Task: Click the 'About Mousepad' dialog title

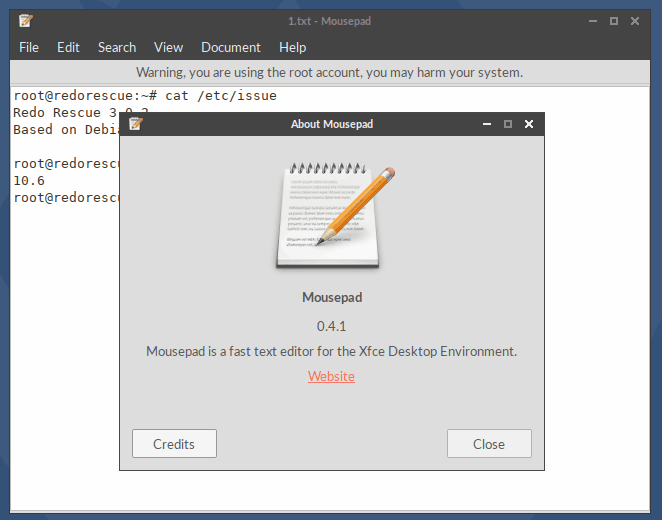Action: 332,124
